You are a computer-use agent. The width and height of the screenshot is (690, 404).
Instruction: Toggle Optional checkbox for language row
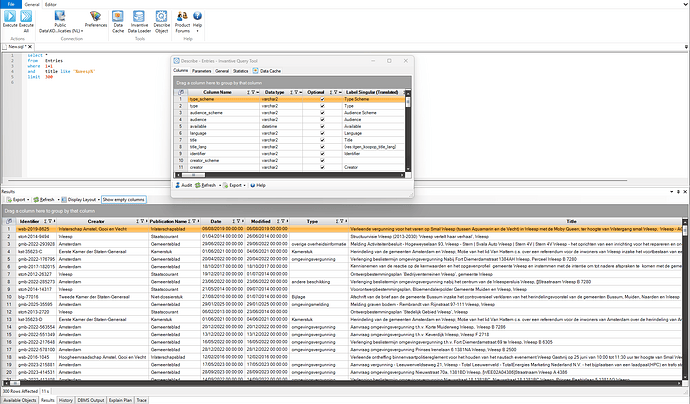322,133
